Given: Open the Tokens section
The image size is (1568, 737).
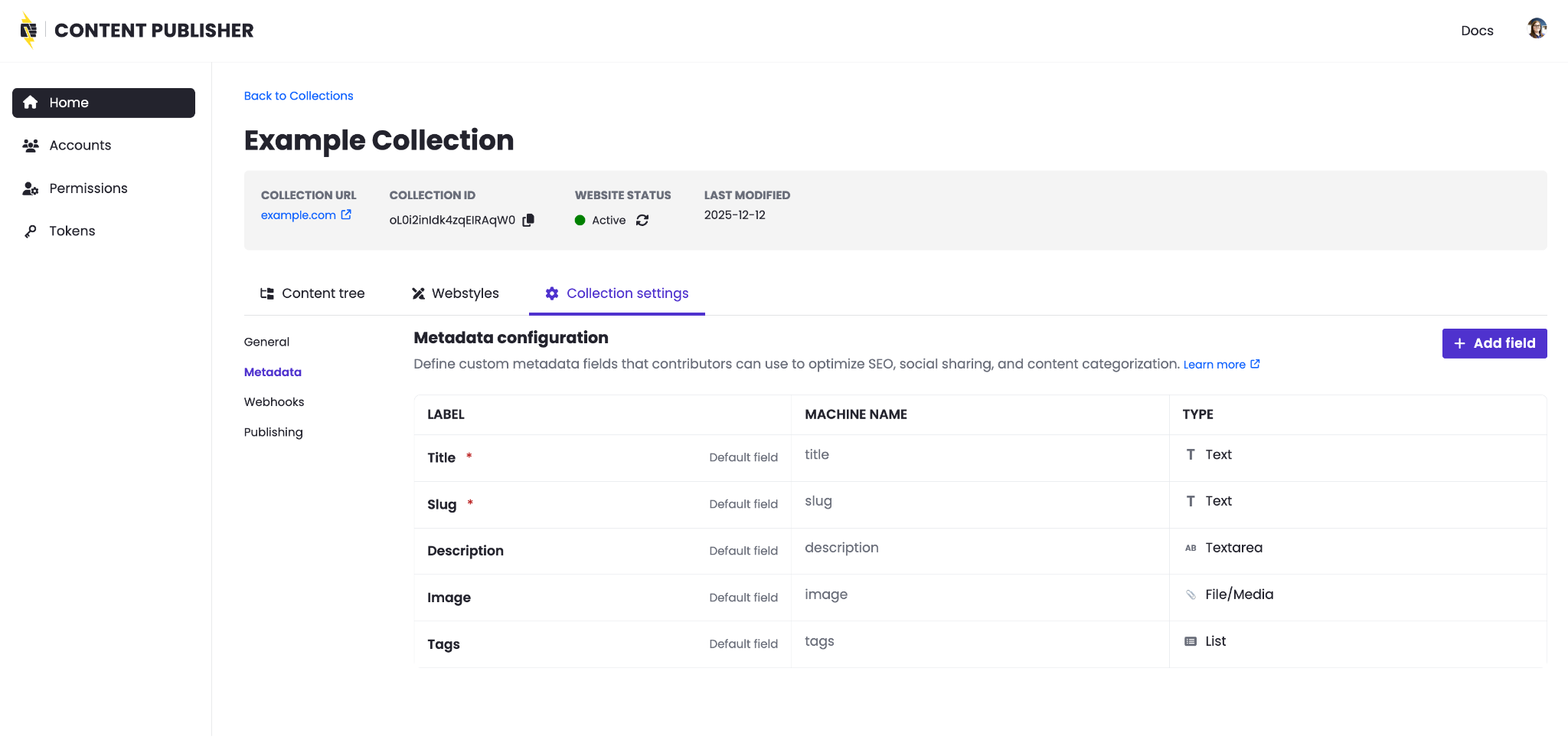Looking at the screenshot, I should pyautogui.click(x=72, y=231).
